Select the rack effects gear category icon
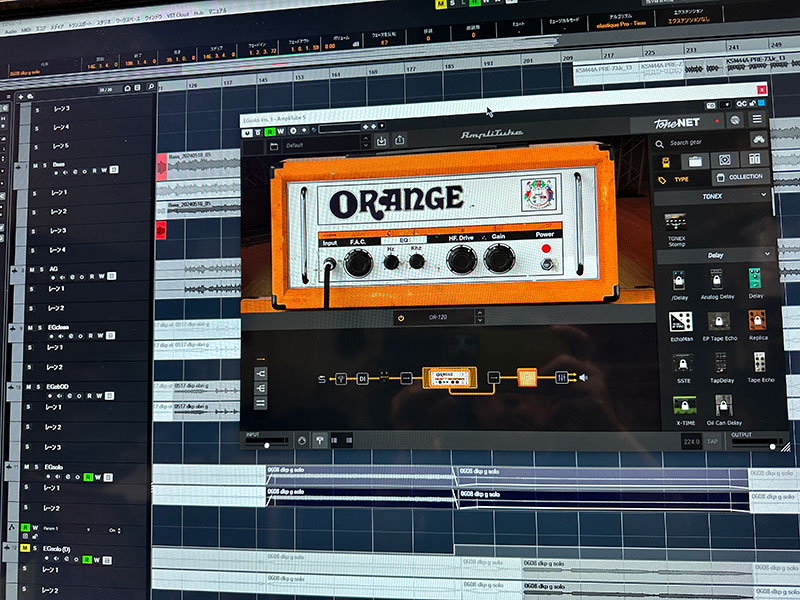Screen dimensions: 800x600 coord(754,159)
